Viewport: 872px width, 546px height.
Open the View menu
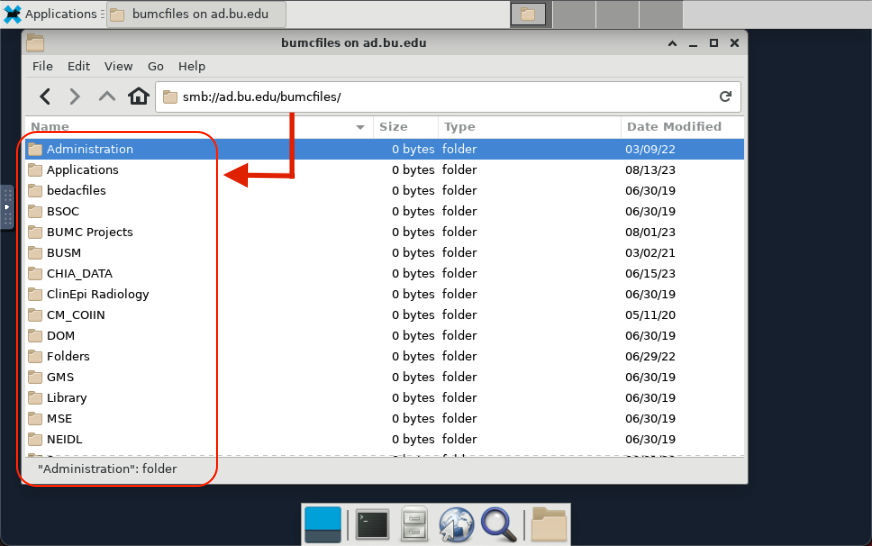click(118, 66)
